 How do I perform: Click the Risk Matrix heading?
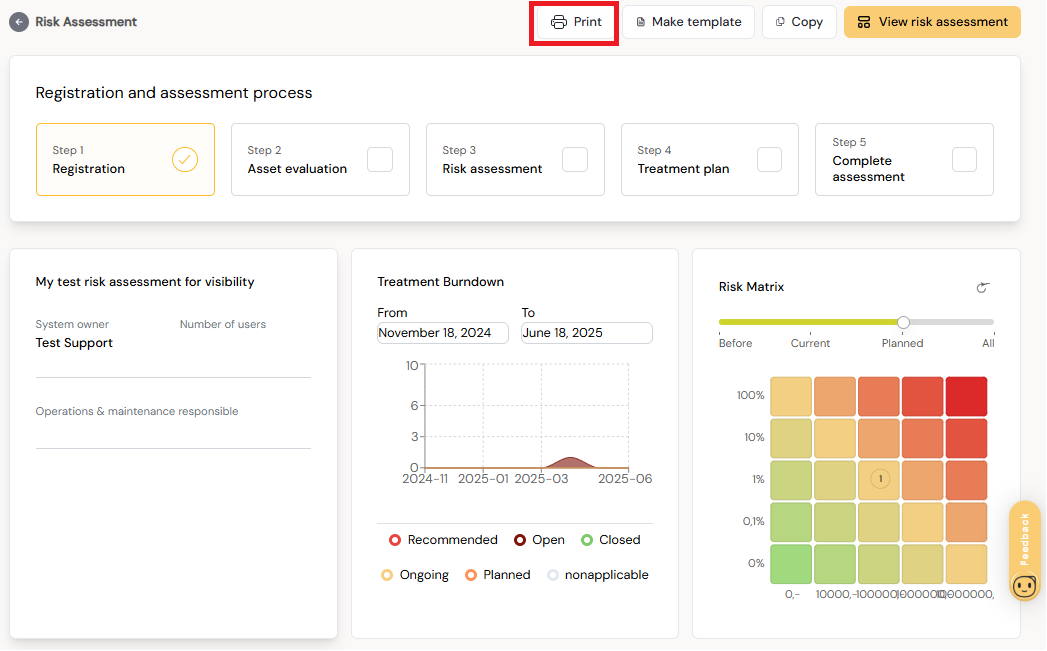[x=751, y=286]
